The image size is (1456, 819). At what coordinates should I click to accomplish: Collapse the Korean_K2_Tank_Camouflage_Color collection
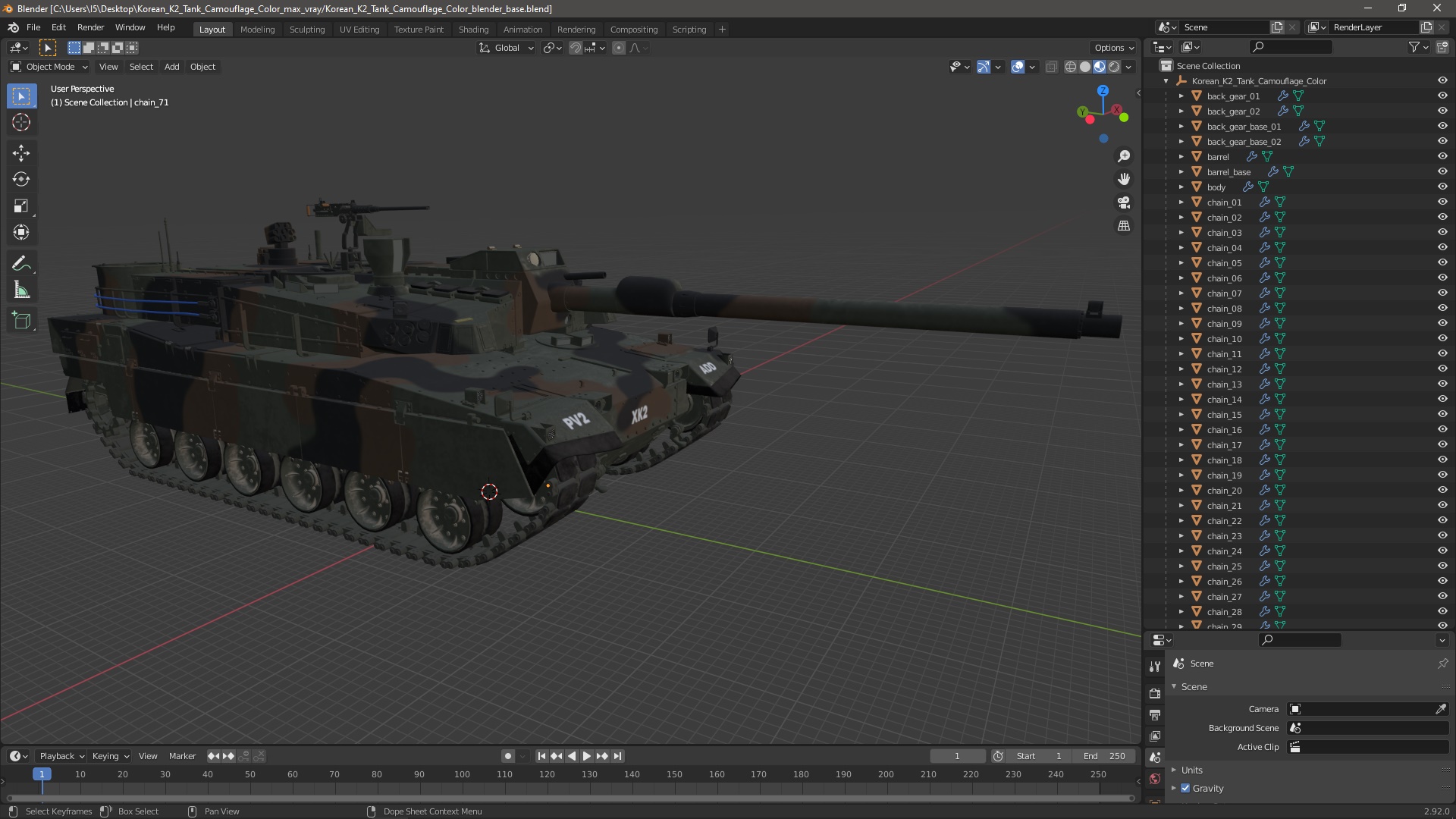(x=1166, y=81)
